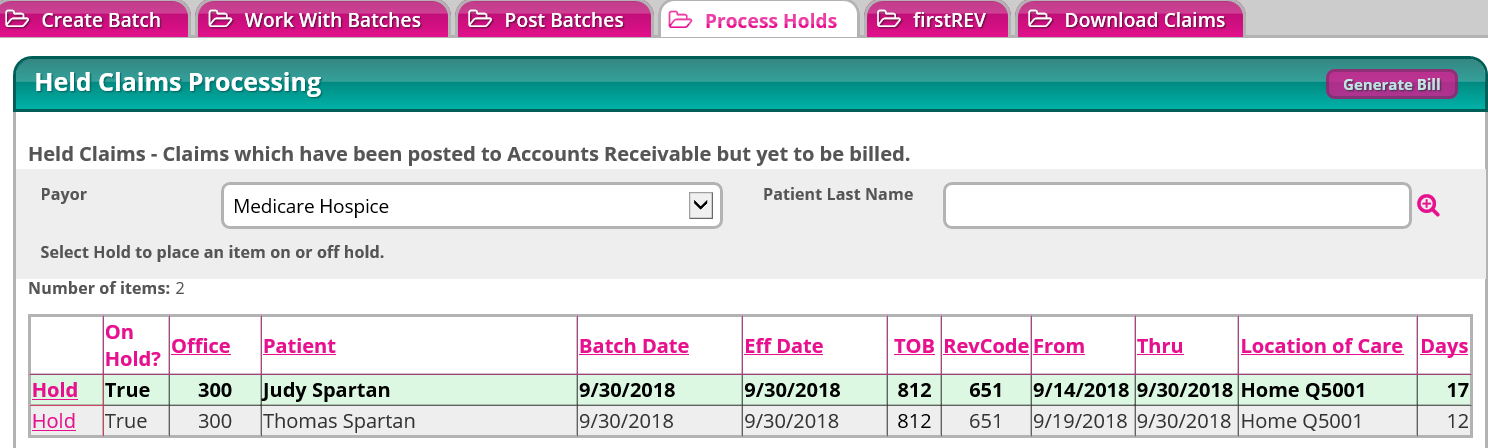This screenshot has height=448, width=1488.
Task: Sort by Office column header
Action: pyautogui.click(x=201, y=346)
